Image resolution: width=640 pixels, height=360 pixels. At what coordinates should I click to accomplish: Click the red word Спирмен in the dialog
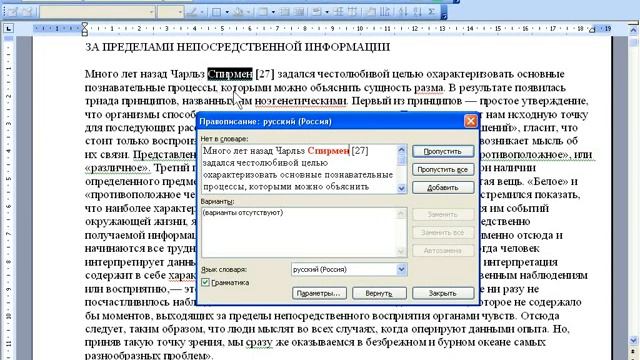(328, 151)
